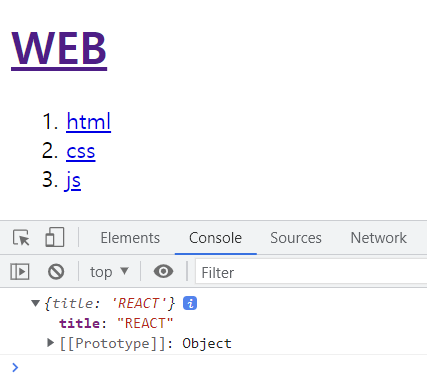Open the top context dropdown

pyautogui.click(x=109, y=272)
